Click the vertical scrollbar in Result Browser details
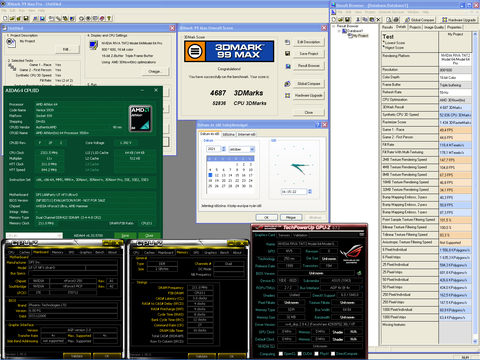480x360 pixels. (x=475, y=188)
